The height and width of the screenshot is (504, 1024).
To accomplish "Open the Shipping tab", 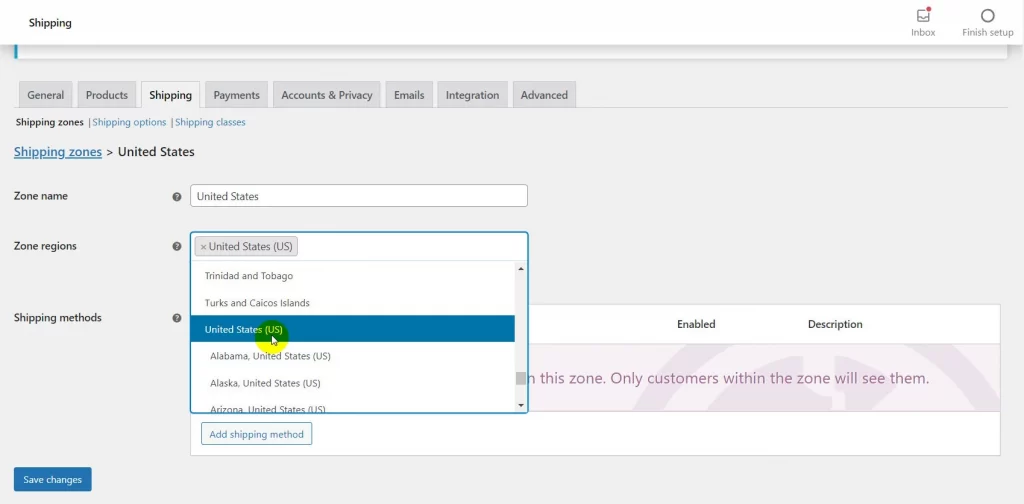I will 170,95.
